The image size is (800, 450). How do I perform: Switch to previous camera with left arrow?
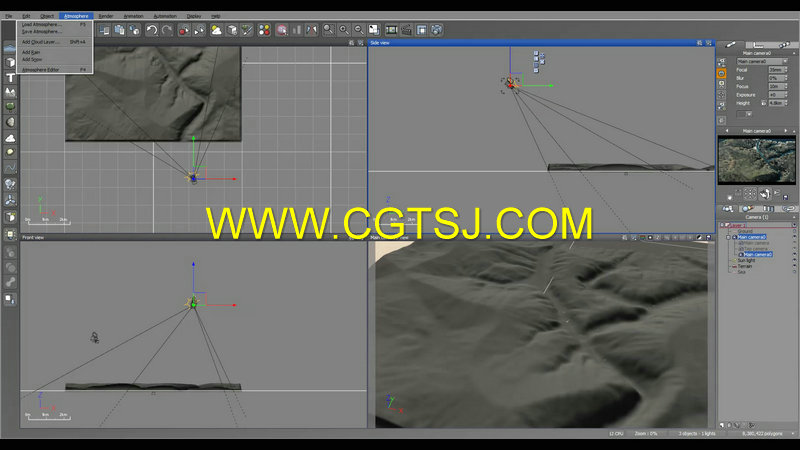click(727, 131)
